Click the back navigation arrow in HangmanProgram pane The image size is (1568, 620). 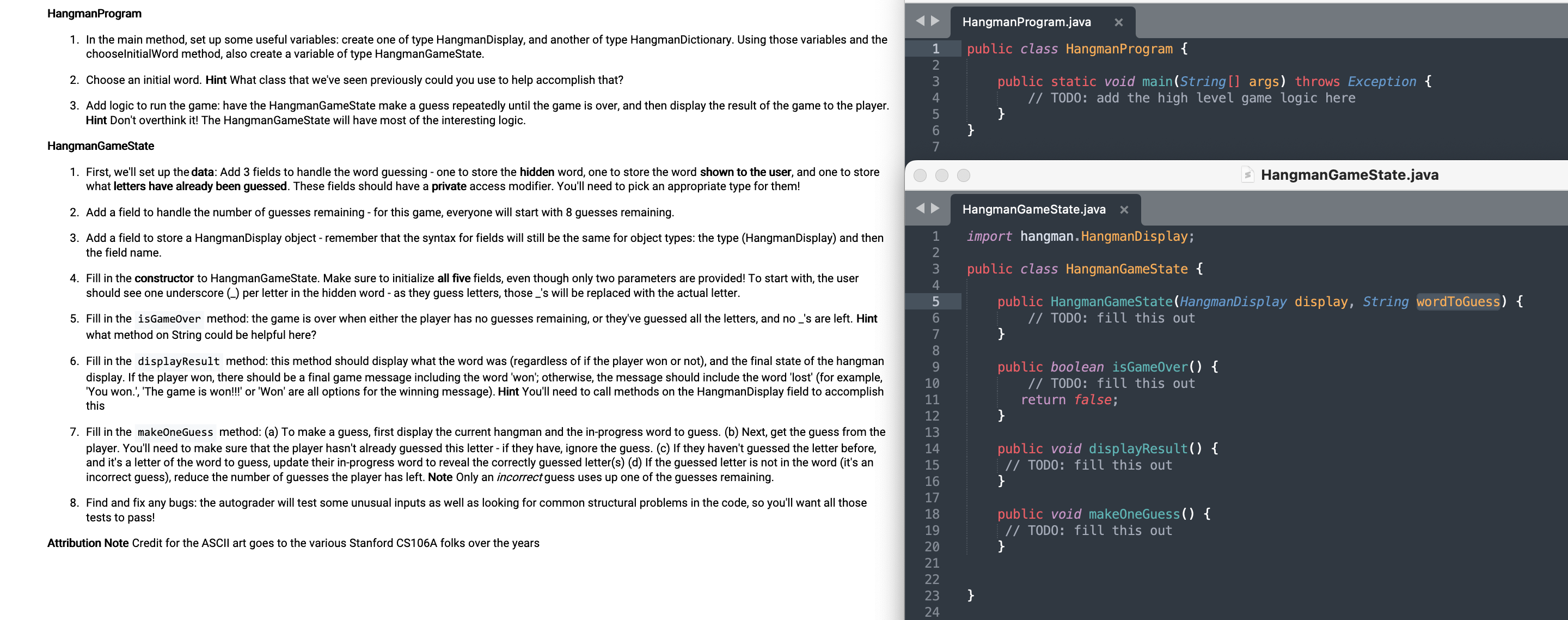click(919, 20)
